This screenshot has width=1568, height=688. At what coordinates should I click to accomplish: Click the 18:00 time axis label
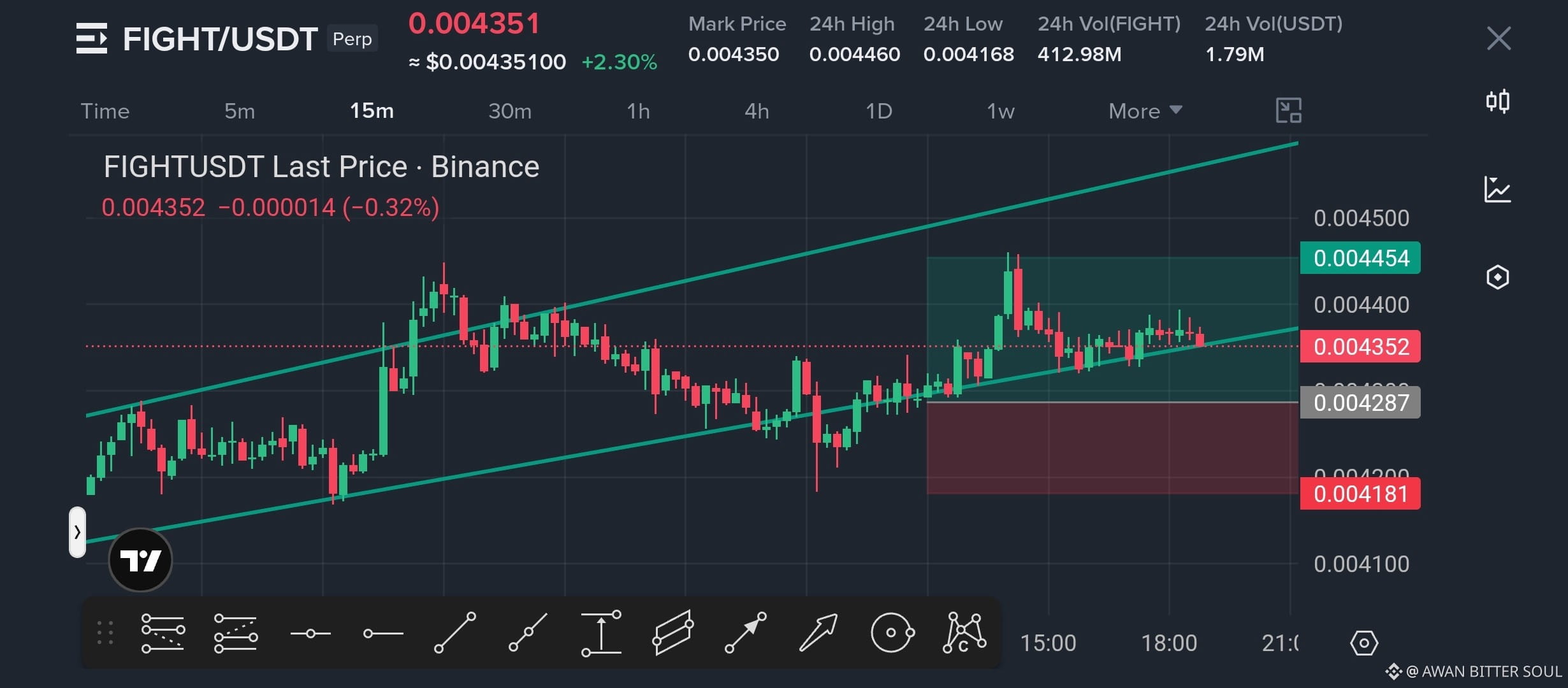pos(1169,643)
